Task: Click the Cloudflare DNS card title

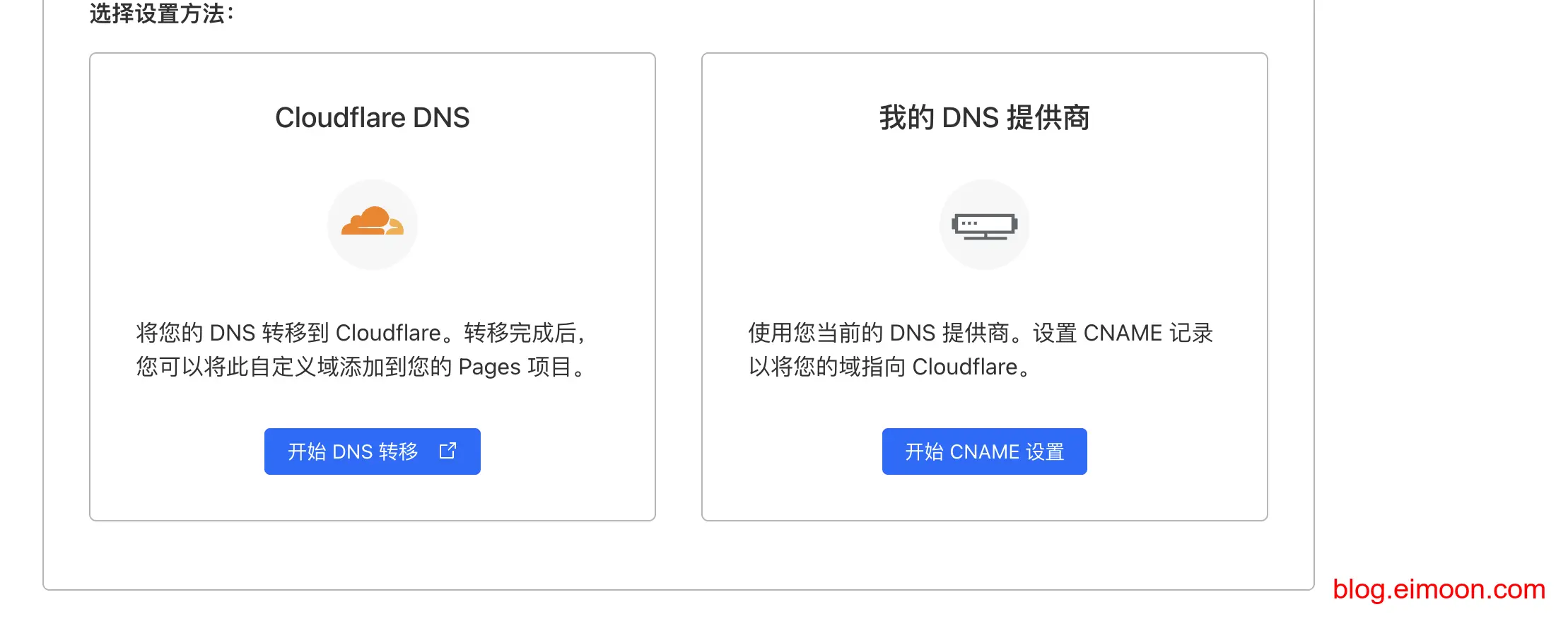Action: click(373, 117)
